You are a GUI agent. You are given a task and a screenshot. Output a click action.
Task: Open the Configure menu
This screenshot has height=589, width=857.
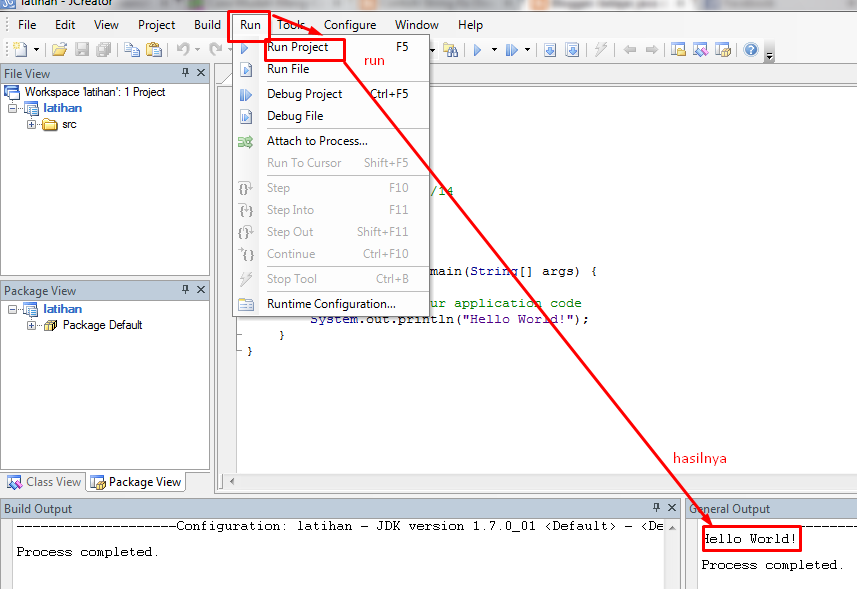[x=350, y=25]
